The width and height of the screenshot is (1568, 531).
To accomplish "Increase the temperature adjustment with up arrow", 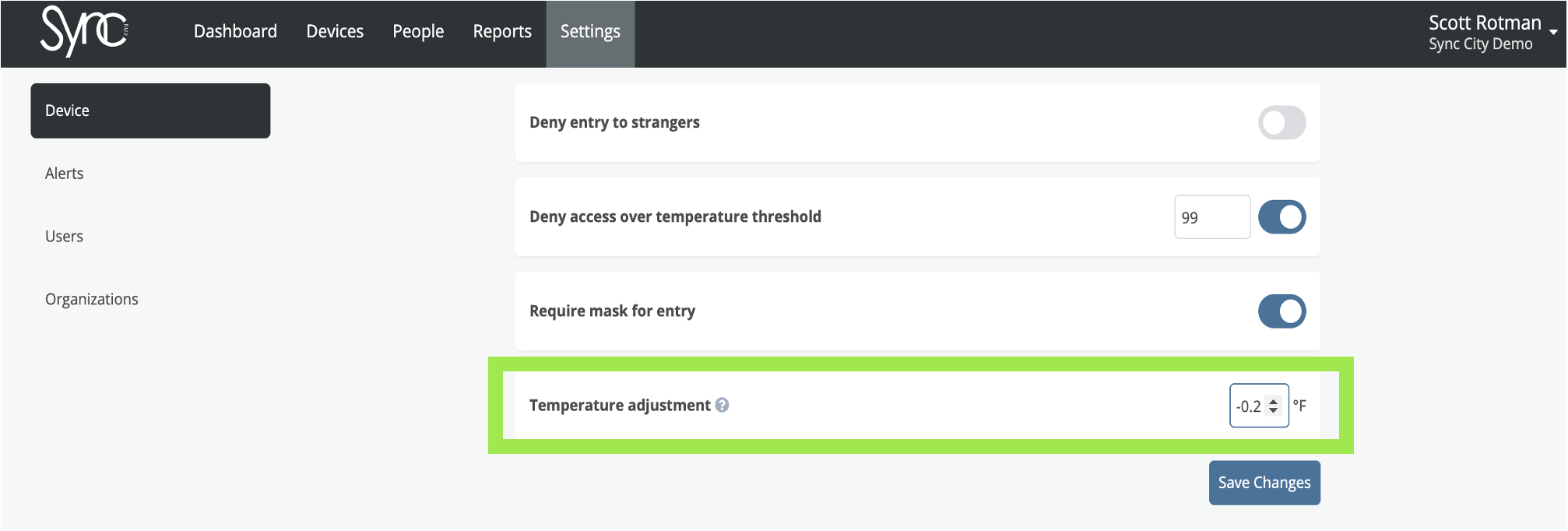I will point(1273,401).
